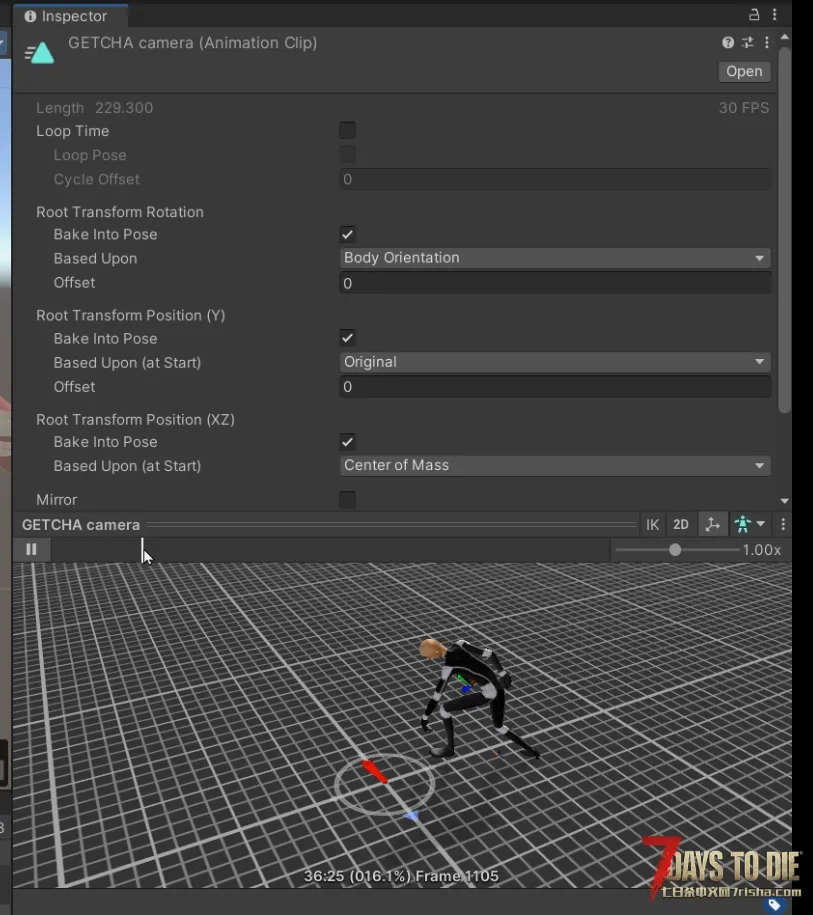
Task: Click the Root Transform Position (XZ) heading
Action: [135, 420]
